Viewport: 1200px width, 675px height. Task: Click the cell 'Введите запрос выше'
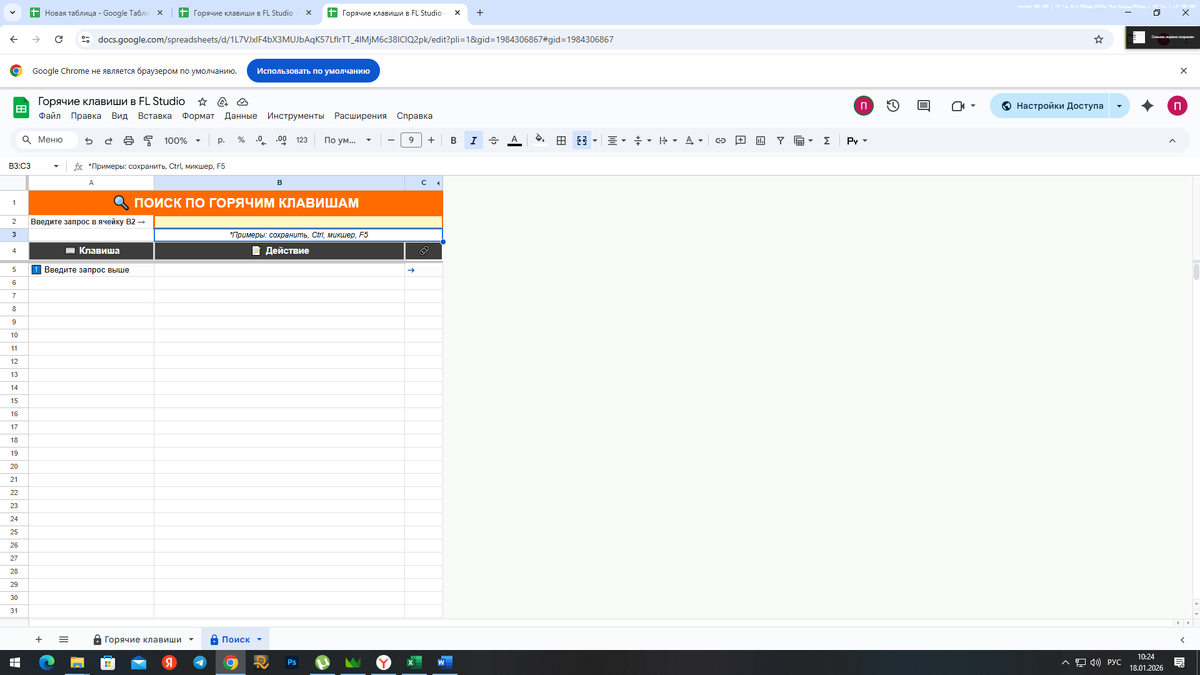coord(91,270)
